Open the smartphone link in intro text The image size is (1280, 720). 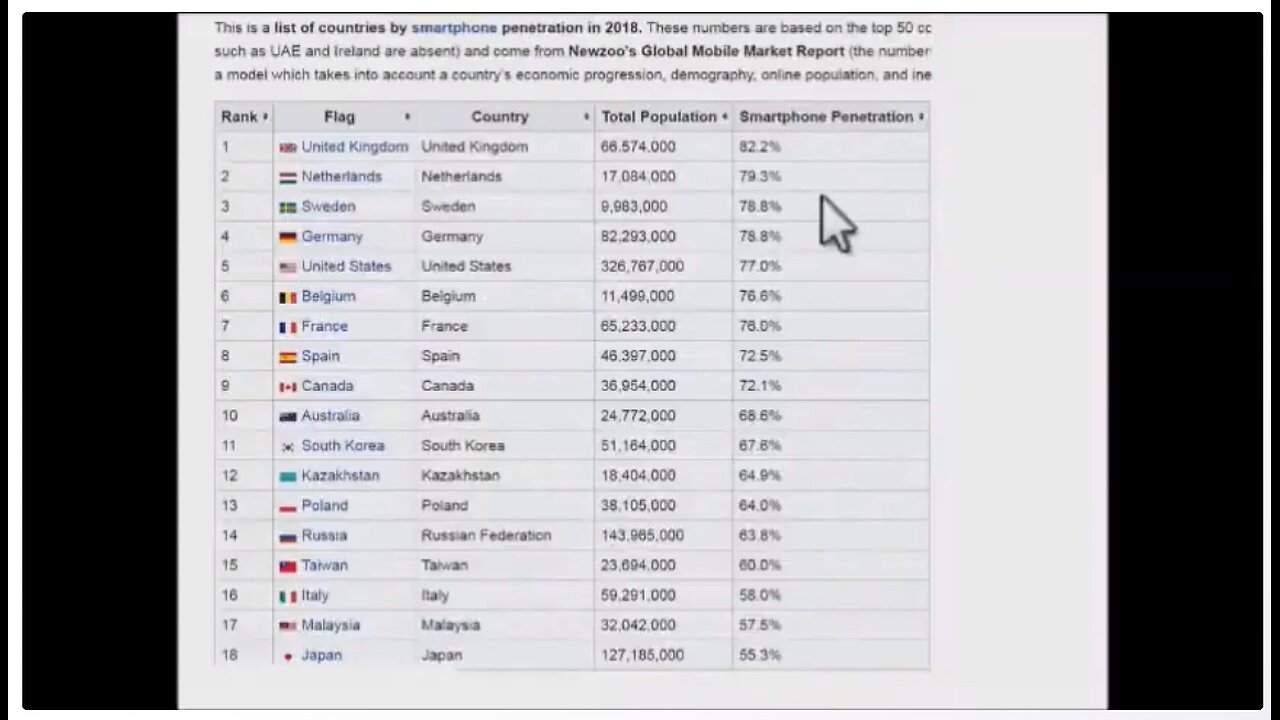pyautogui.click(x=454, y=28)
